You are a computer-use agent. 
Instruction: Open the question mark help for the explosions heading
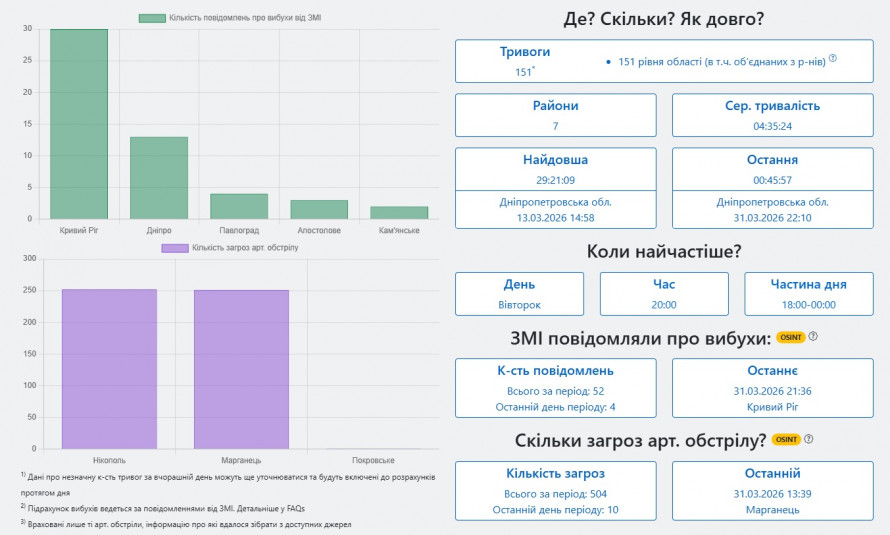point(813,338)
